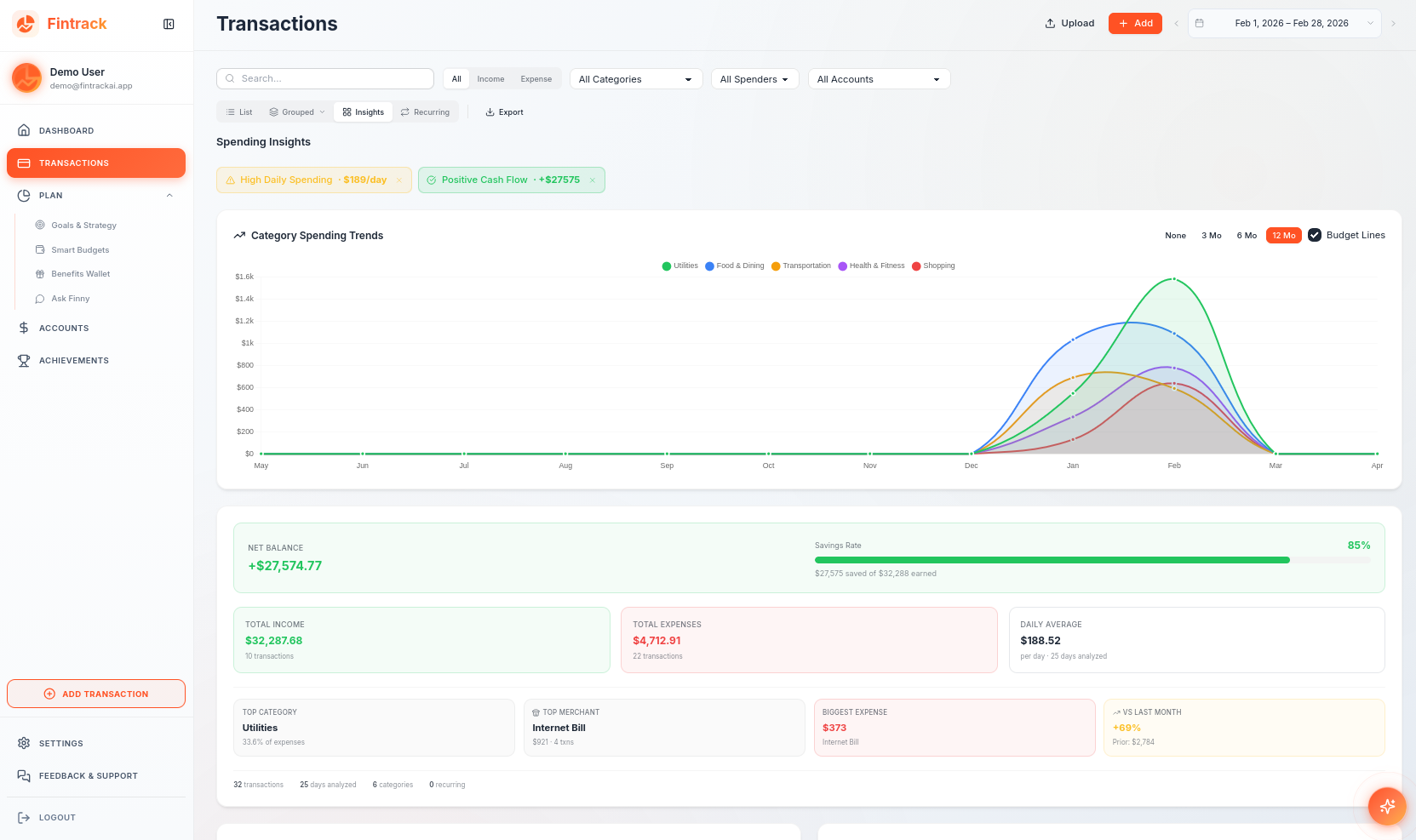1416x840 pixels.
Task: Click the search magnifier icon in Transactions
Action: point(230,78)
